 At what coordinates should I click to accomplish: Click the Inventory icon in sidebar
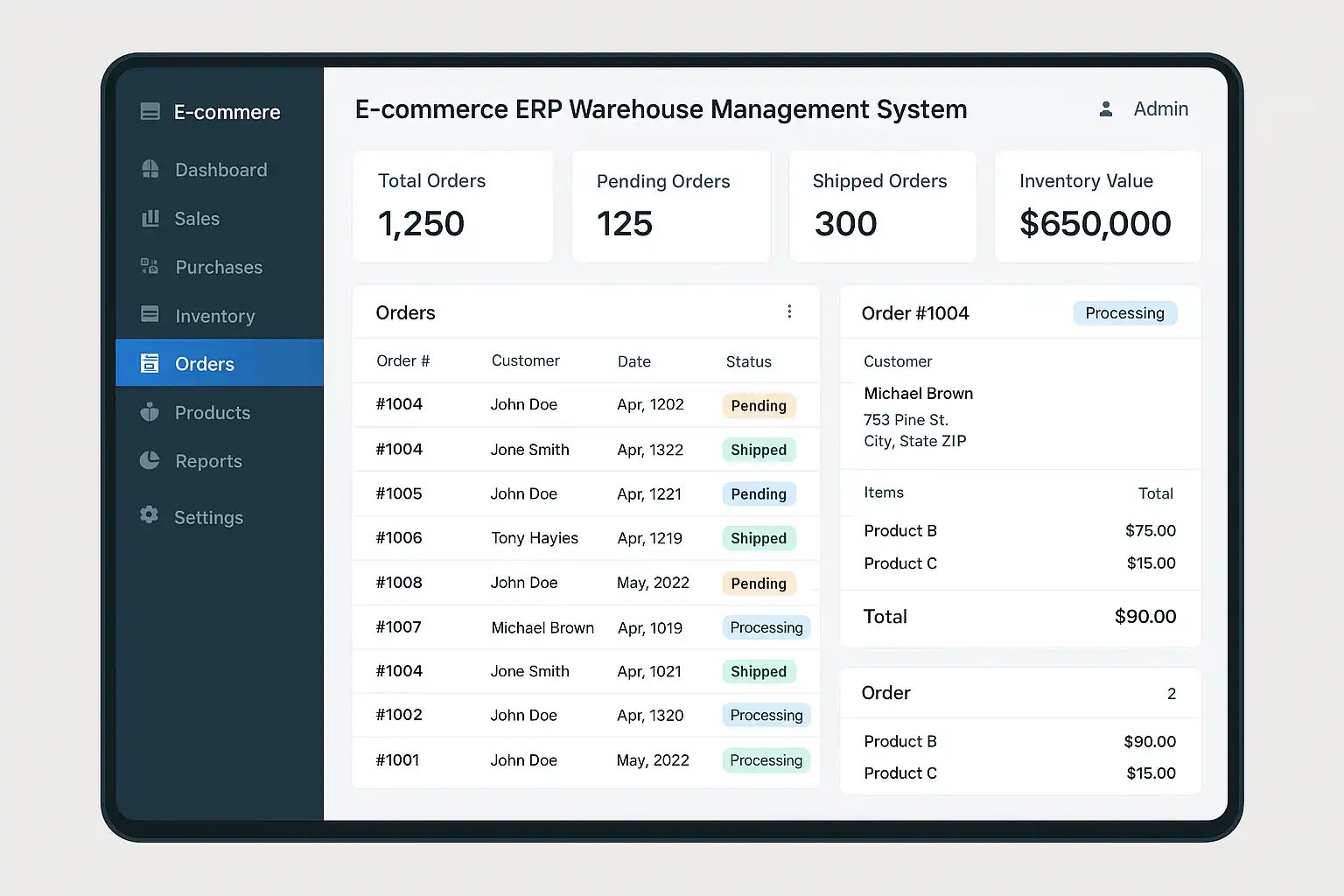(x=150, y=314)
